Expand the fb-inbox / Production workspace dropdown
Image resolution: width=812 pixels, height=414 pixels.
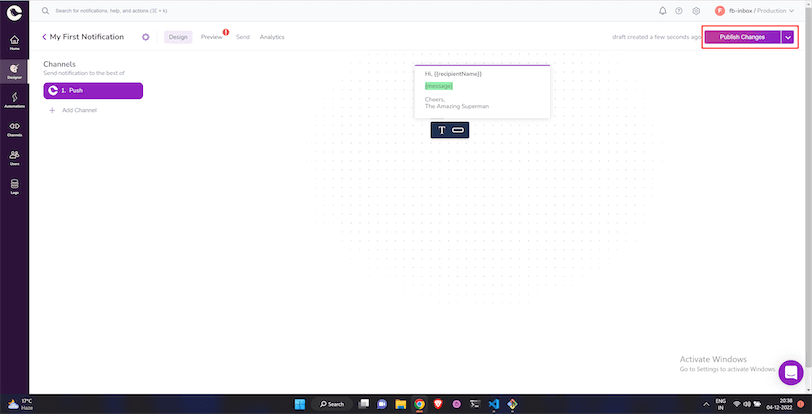click(x=761, y=11)
